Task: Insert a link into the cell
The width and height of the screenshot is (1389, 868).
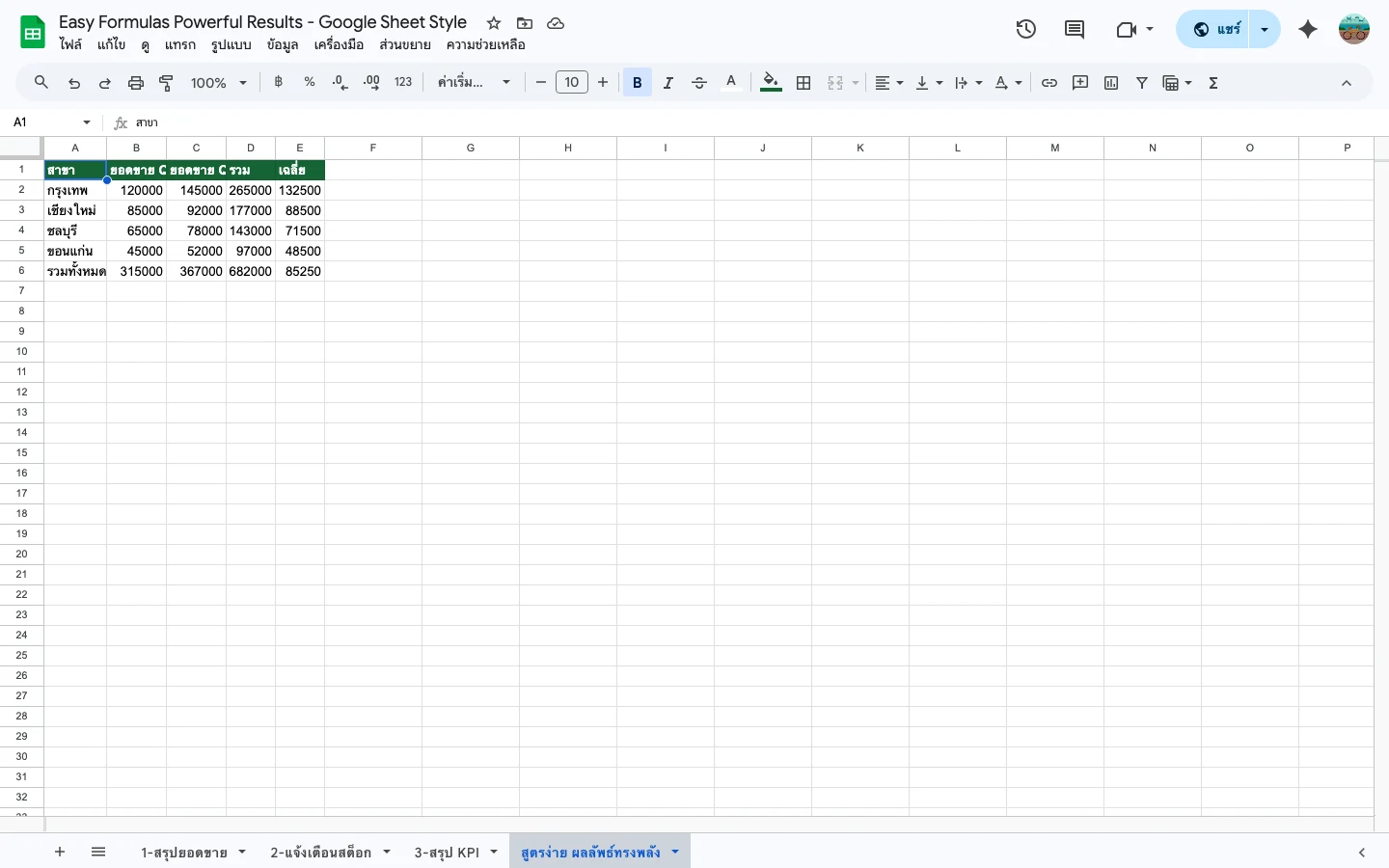Action: 1049,82
